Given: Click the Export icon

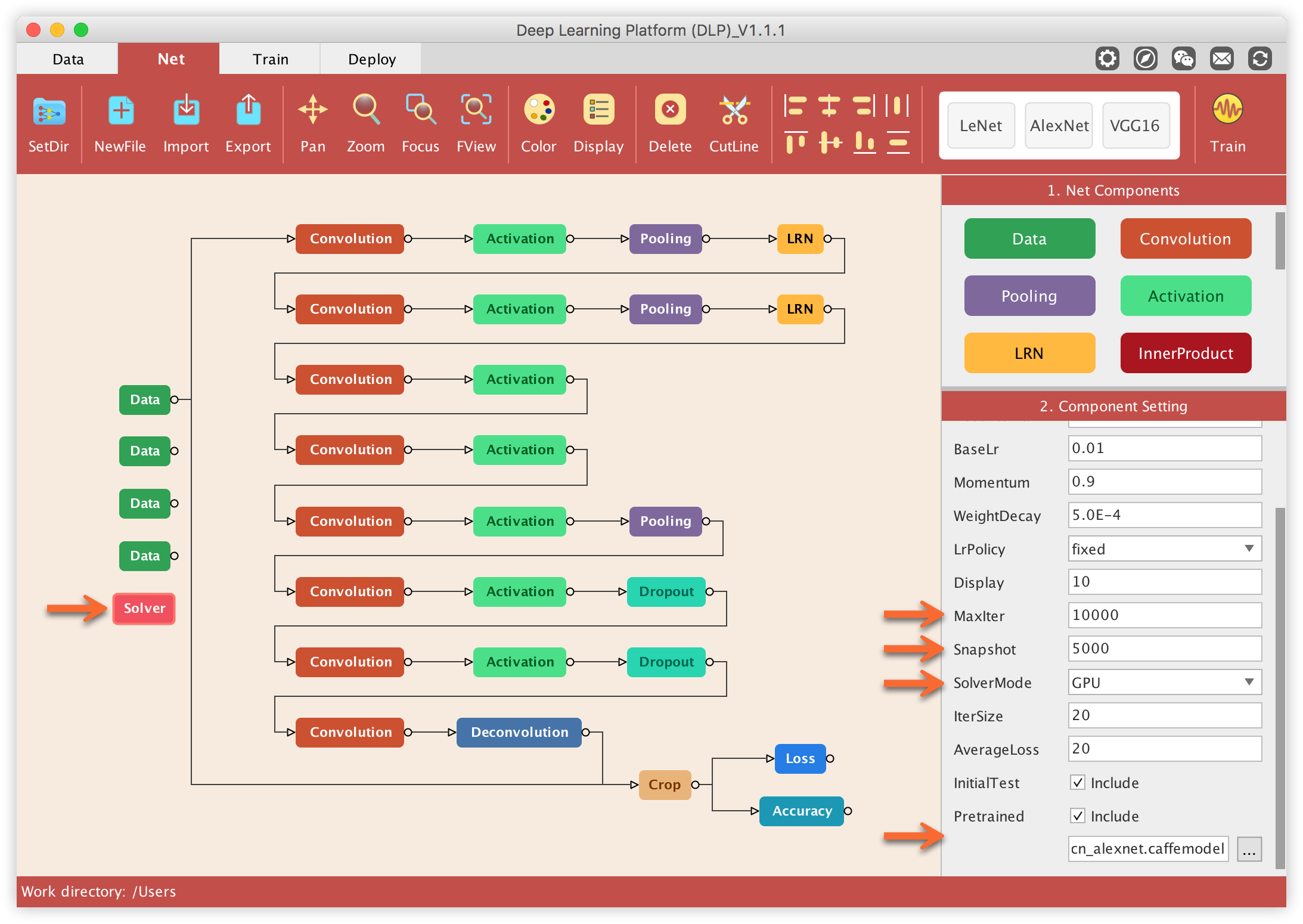Looking at the screenshot, I should (x=248, y=111).
